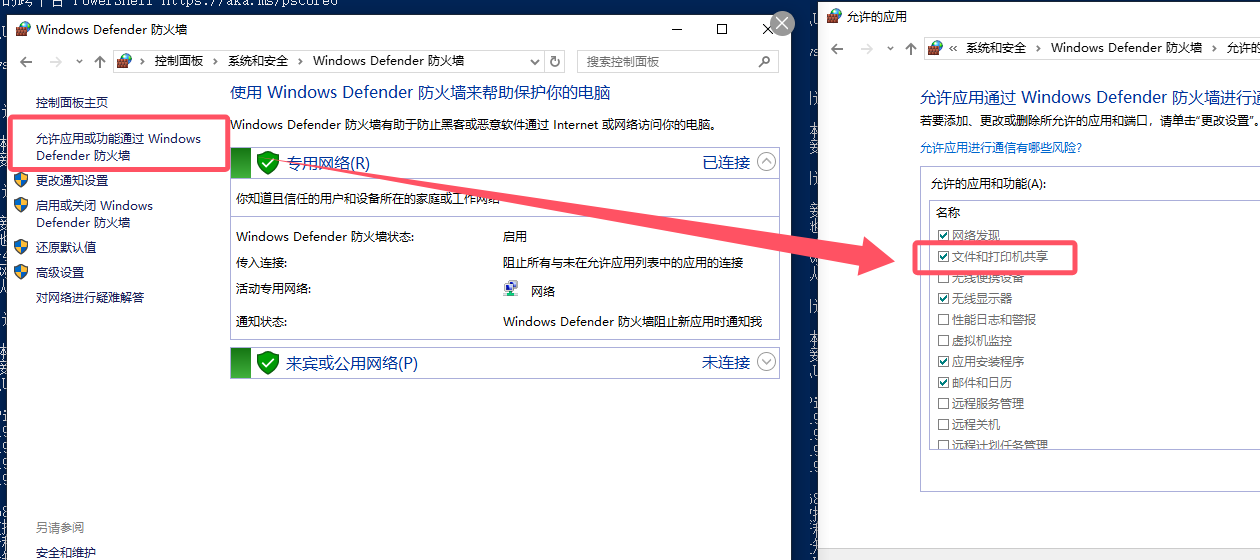Click the back arrow in the 允许的应用 window
This screenshot has width=1260, height=560.
(838, 48)
